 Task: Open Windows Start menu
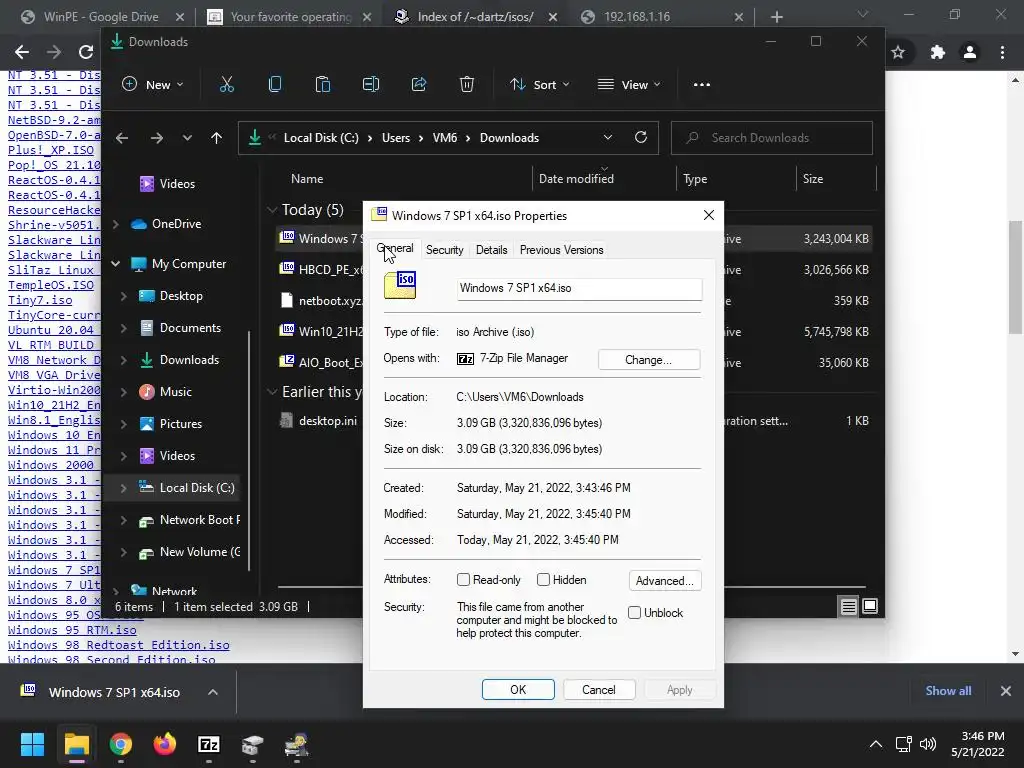[32, 744]
